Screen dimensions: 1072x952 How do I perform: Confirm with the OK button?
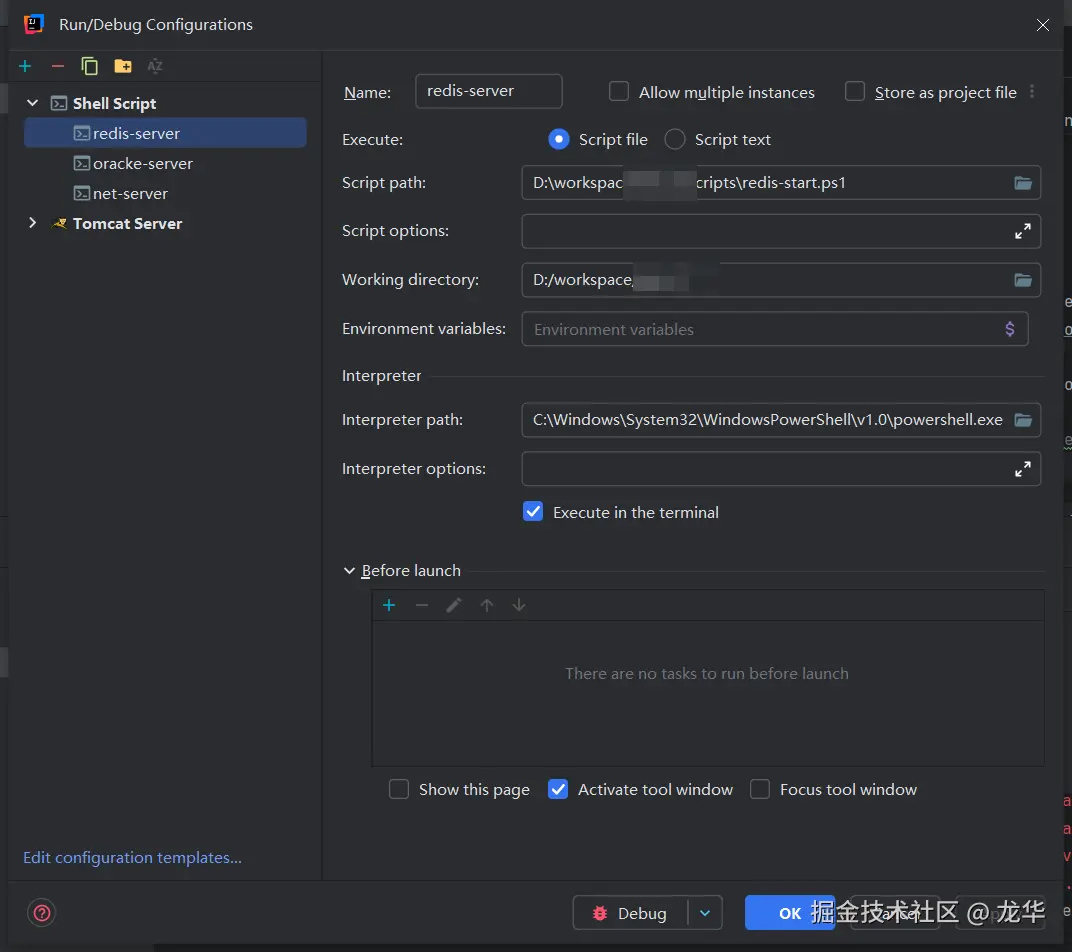[790, 913]
